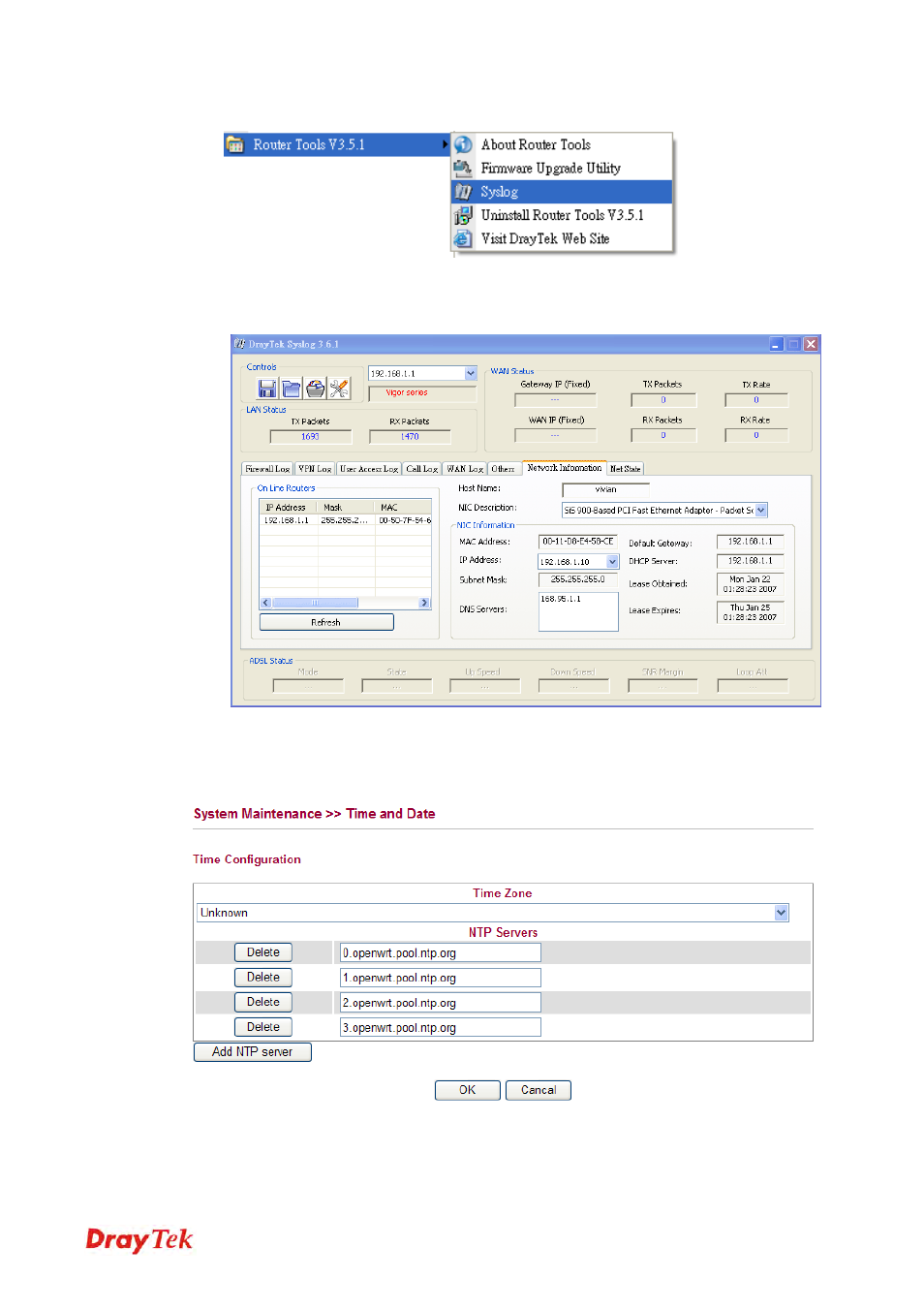
Task: Choose Uninstall Router Tools V3.5.1
Action: coord(562,215)
